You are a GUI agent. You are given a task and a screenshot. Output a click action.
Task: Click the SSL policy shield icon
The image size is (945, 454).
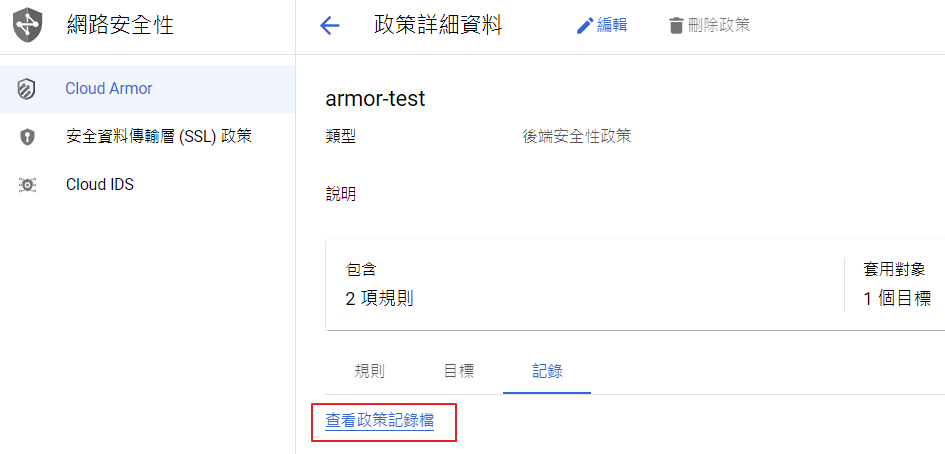click(27, 137)
